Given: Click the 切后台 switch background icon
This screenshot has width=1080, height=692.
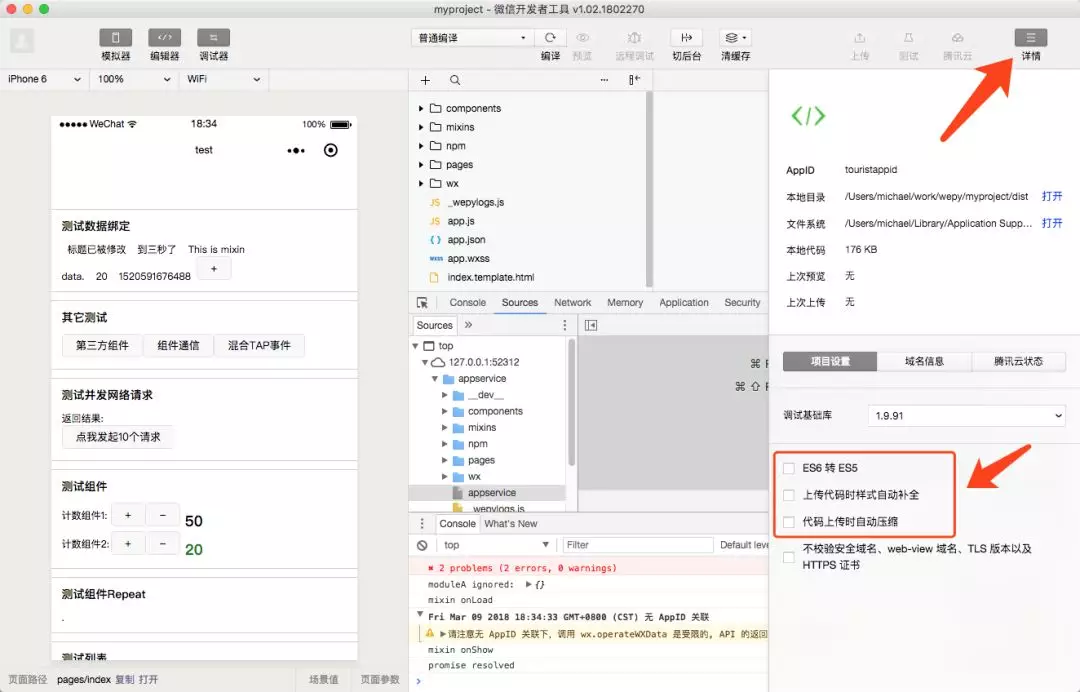Looking at the screenshot, I should click(686, 38).
